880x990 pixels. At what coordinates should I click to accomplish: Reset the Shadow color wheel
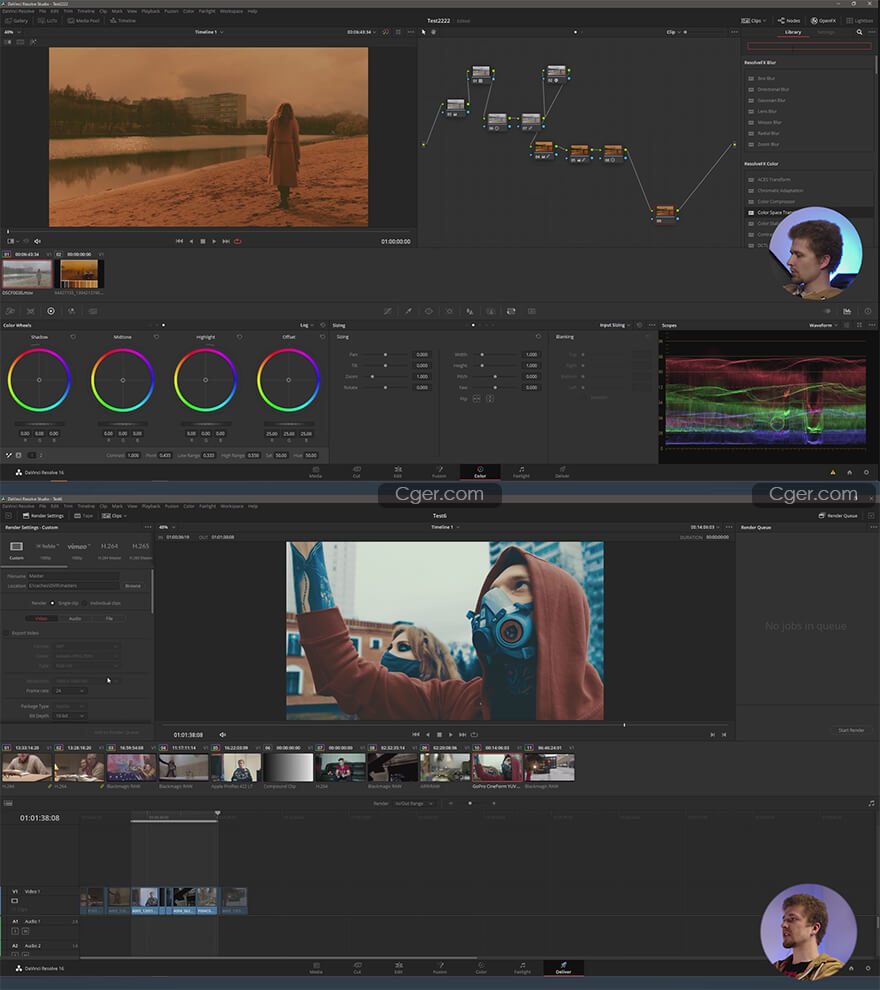(73, 337)
